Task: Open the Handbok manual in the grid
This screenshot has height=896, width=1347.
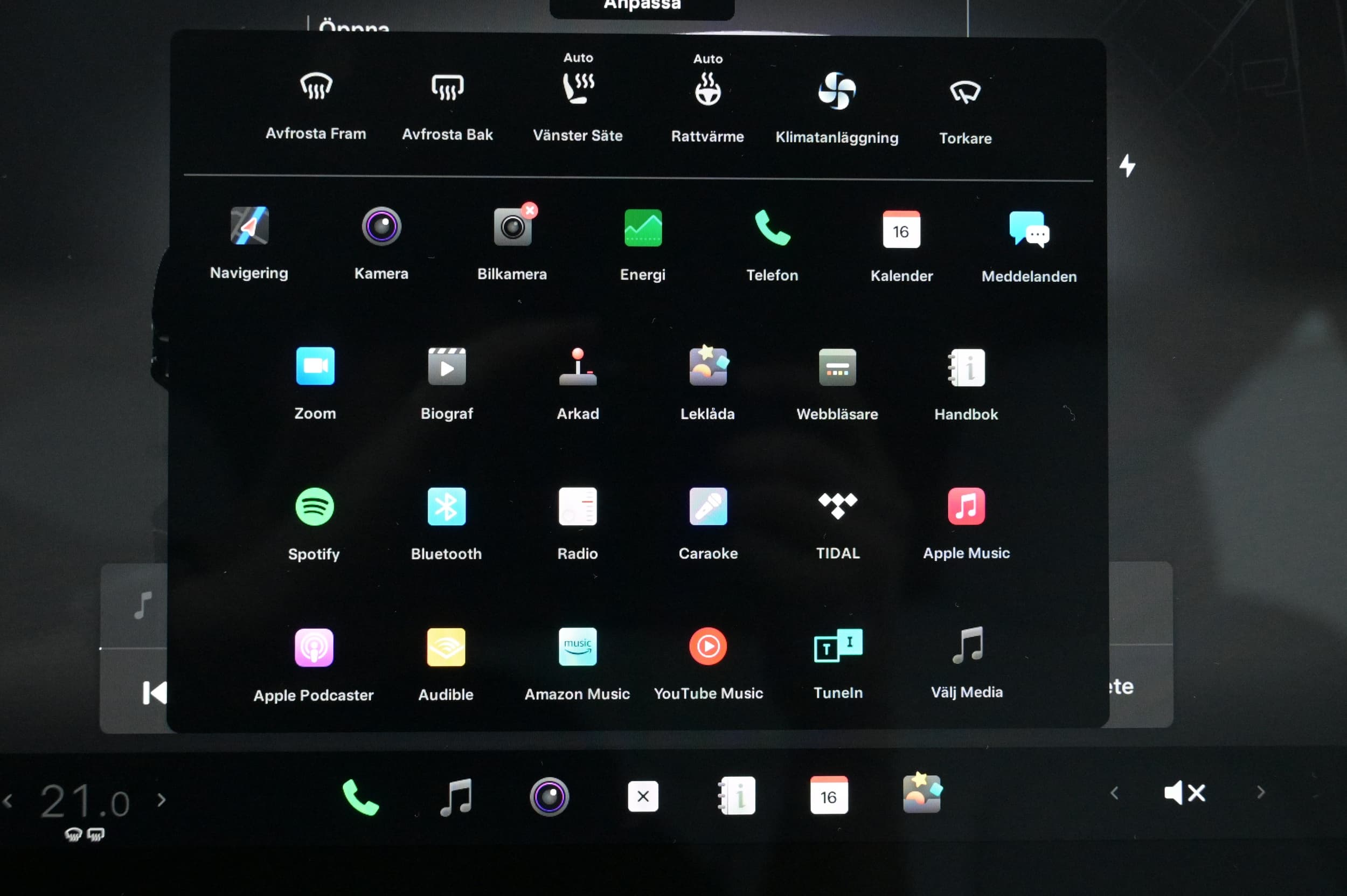Action: coord(967,367)
